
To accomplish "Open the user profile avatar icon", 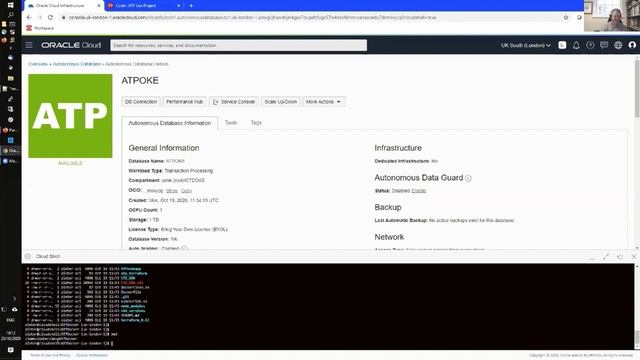I will [632, 45].
